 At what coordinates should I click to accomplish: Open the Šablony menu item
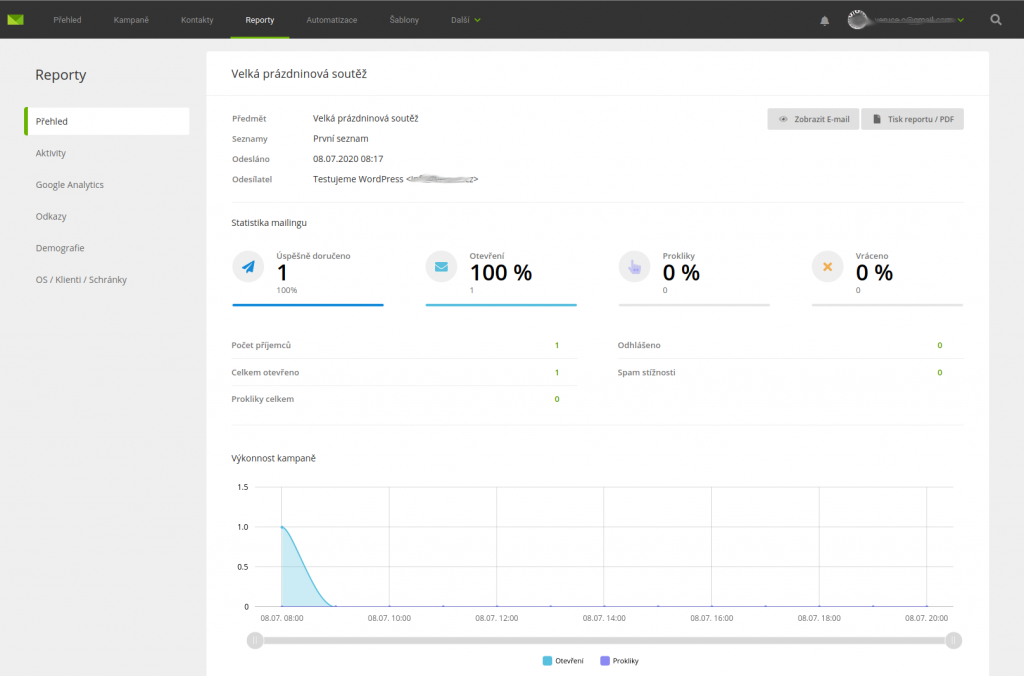click(x=404, y=20)
